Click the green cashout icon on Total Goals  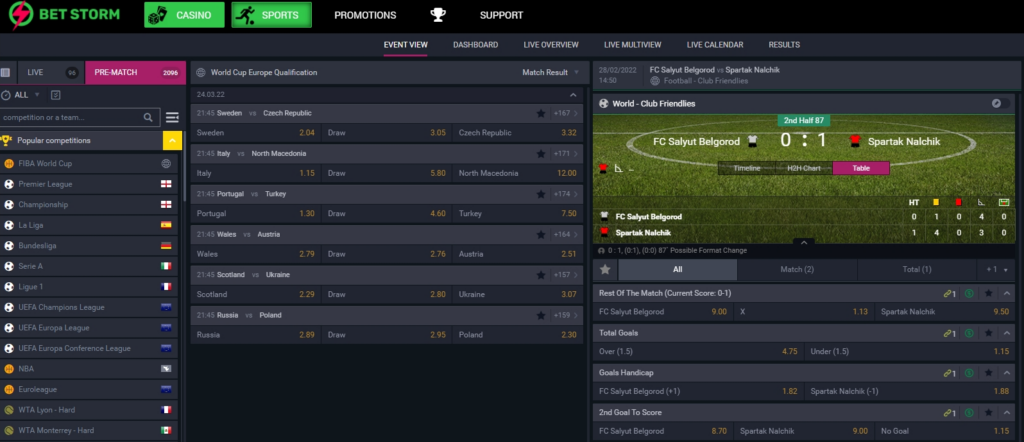click(x=968, y=333)
